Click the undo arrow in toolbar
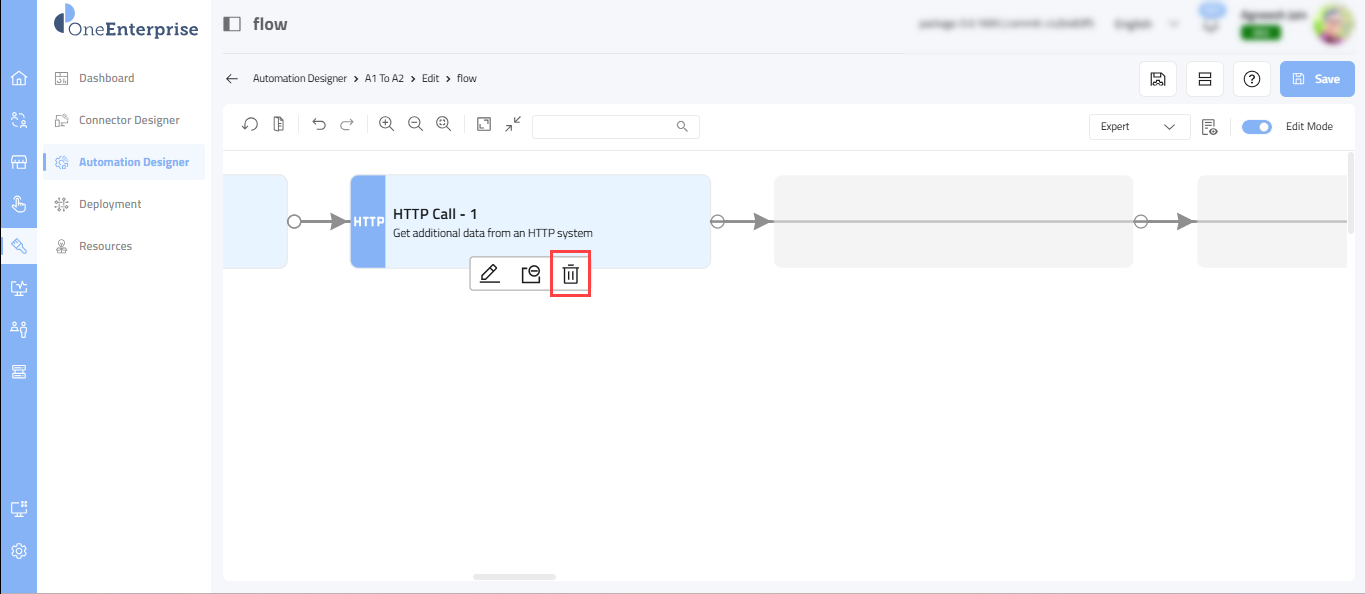 click(x=319, y=125)
